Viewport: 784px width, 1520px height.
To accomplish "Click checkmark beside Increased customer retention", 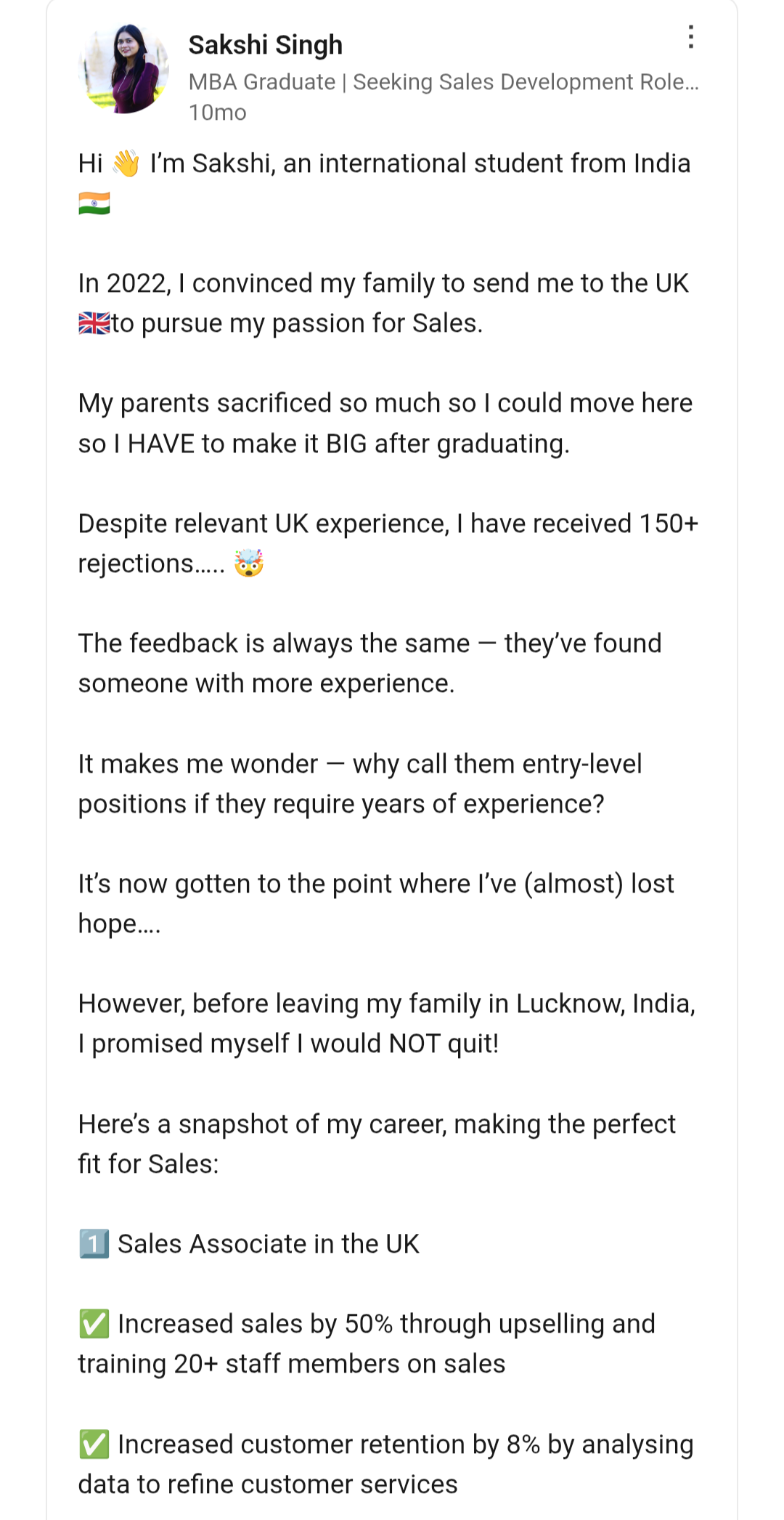I will click(x=94, y=1444).
